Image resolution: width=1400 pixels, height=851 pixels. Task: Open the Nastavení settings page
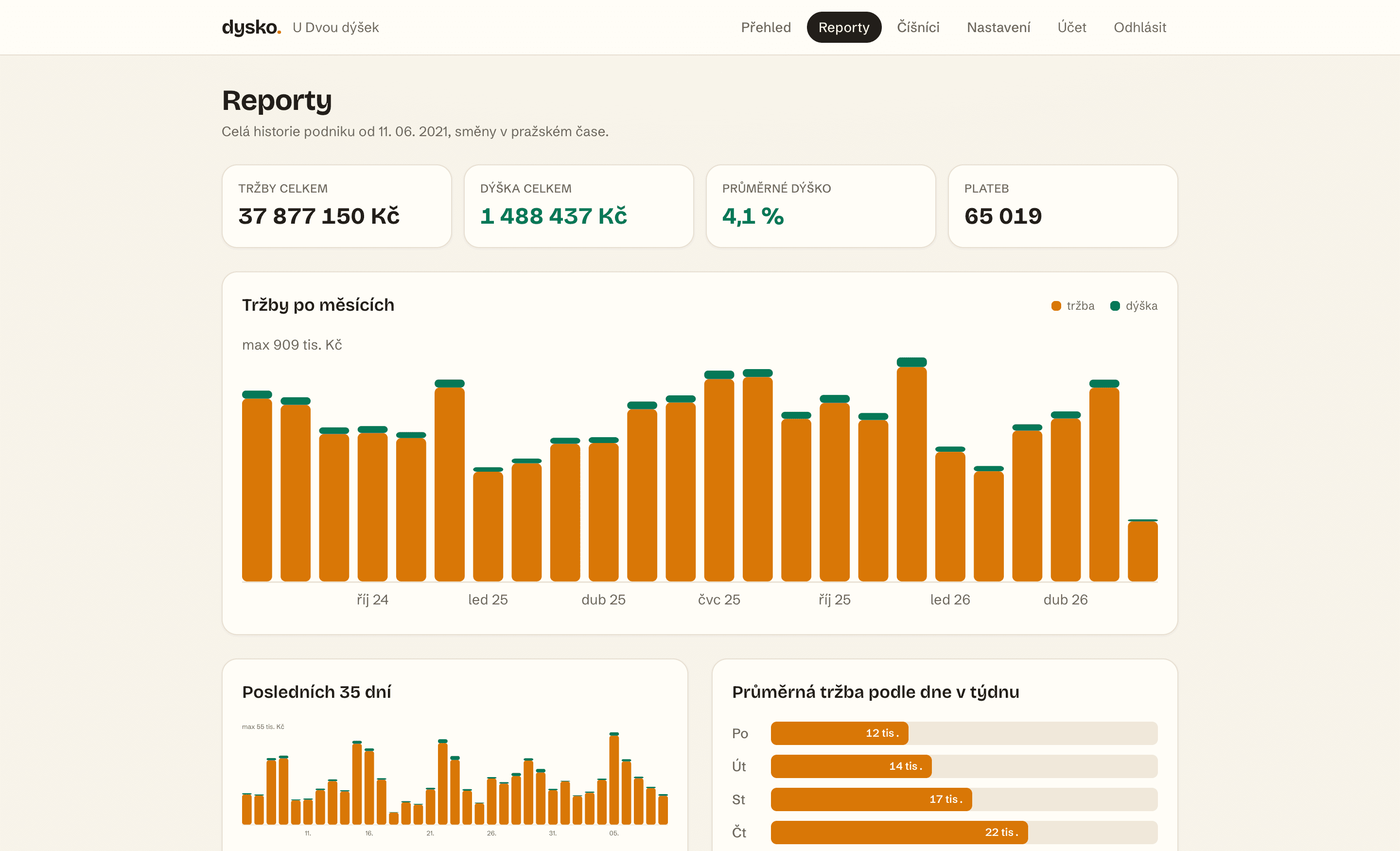point(998,27)
